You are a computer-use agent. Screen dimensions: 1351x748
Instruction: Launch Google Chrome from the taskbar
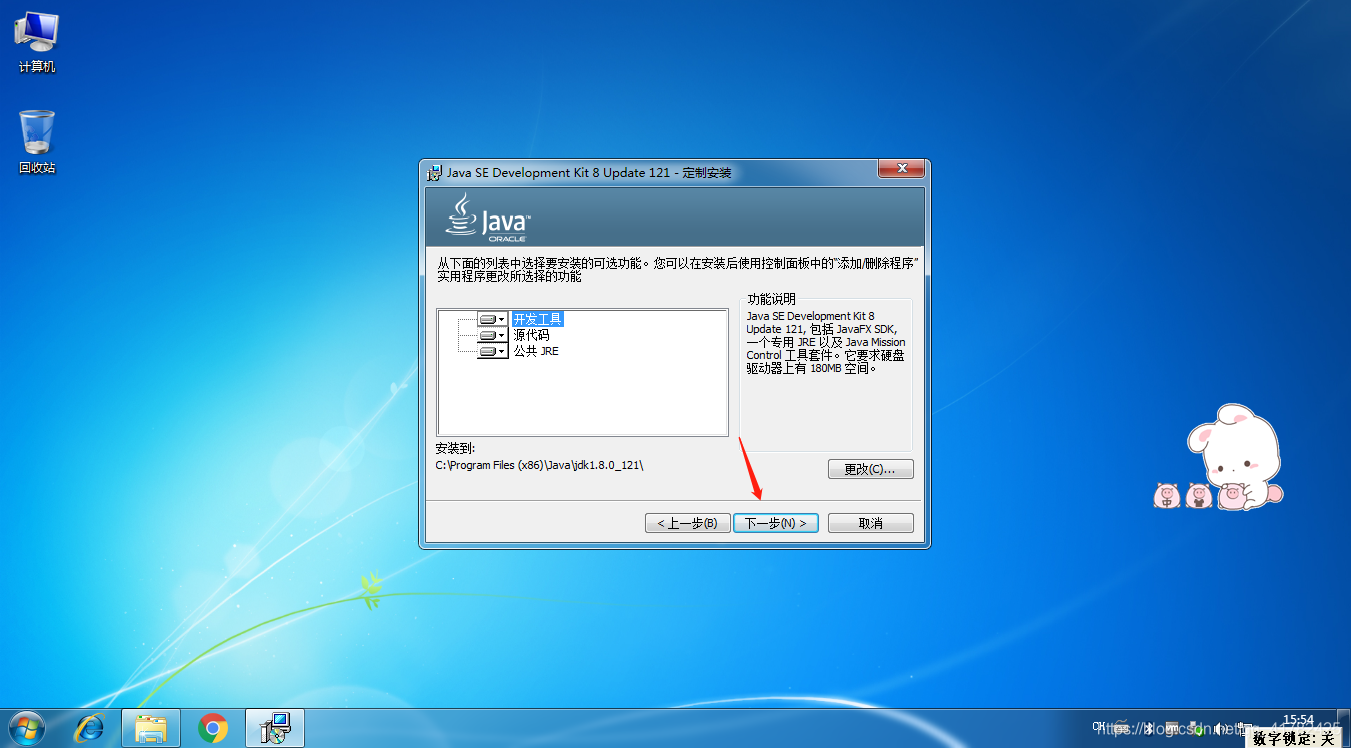tap(213, 728)
